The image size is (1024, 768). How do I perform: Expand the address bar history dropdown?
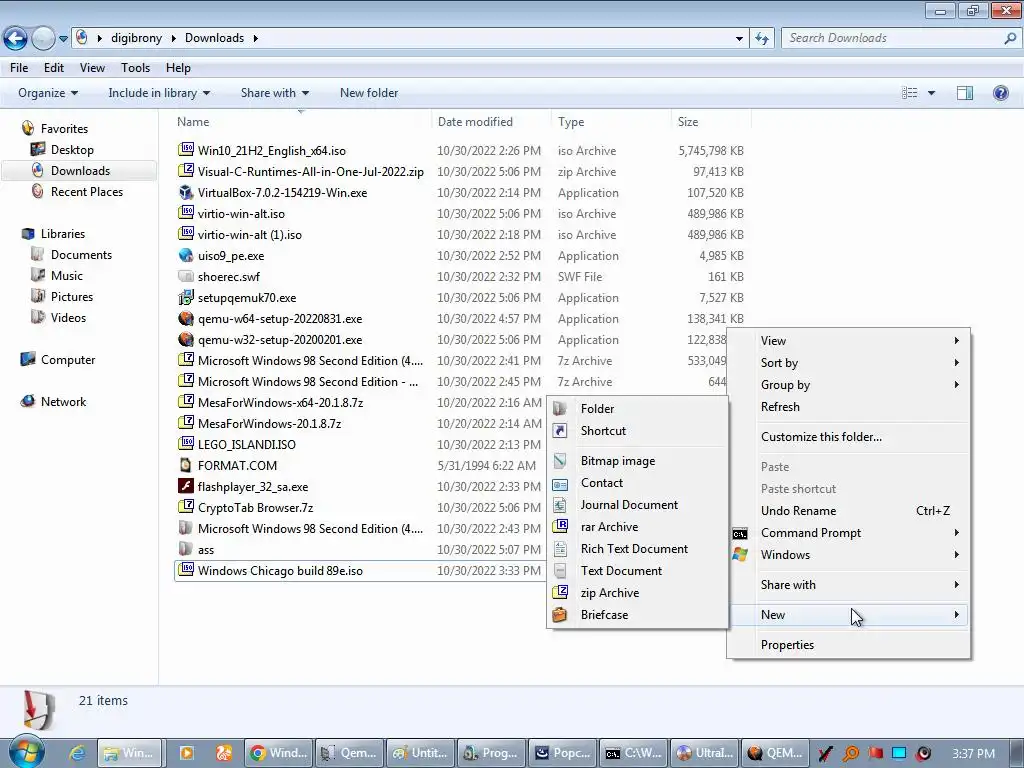click(739, 39)
